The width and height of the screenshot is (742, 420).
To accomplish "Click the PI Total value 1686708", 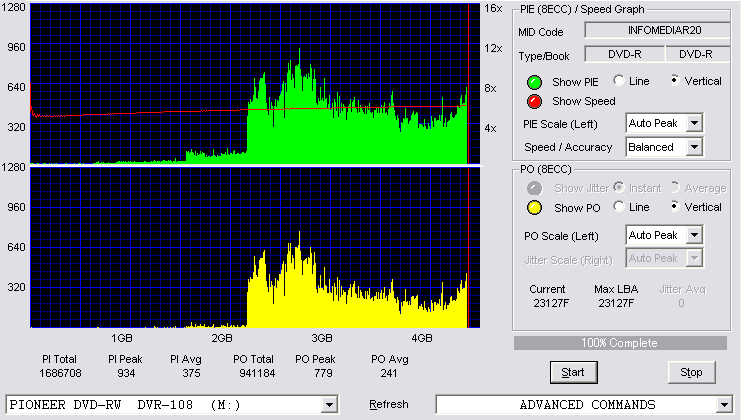I will (x=60, y=373).
